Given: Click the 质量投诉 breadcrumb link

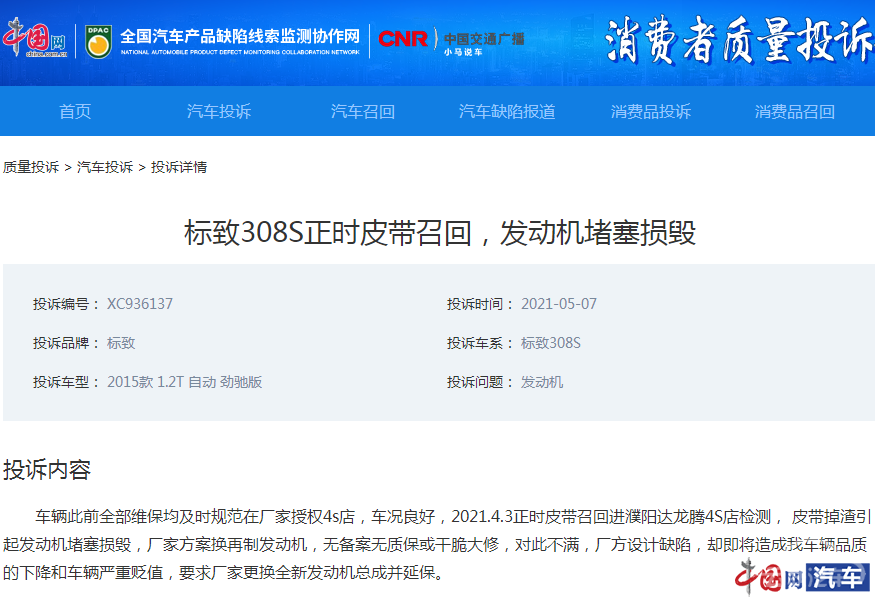Looking at the screenshot, I should pyautogui.click(x=31, y=167).
